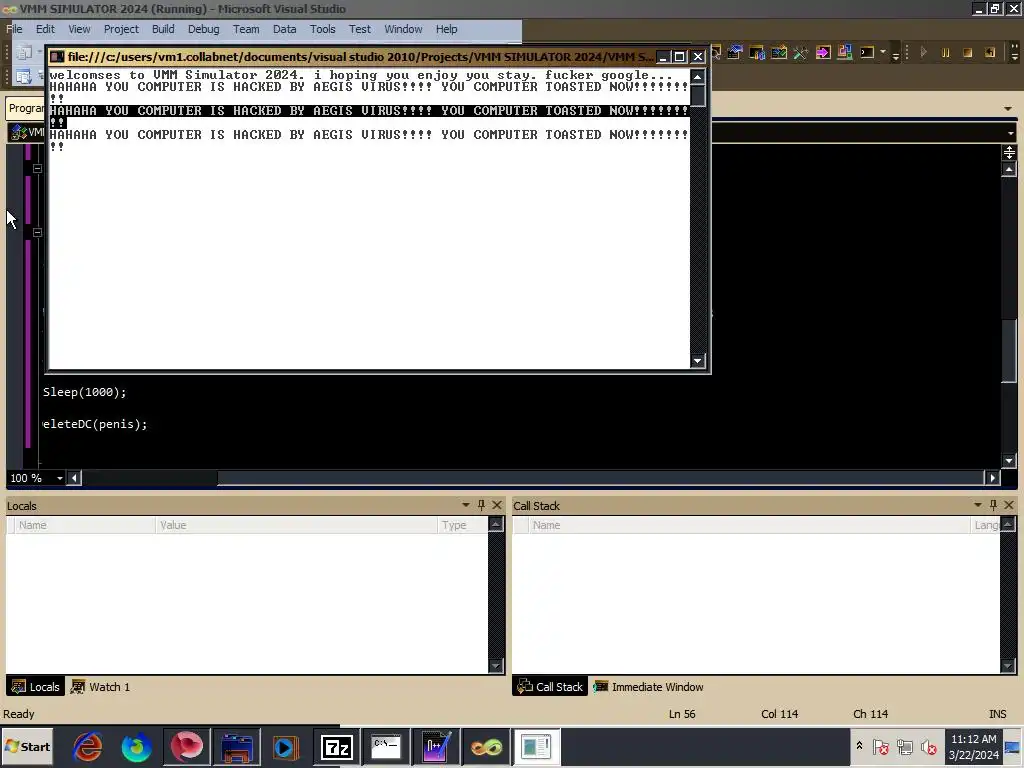Pause debugging with Break All button
The image size is (1024, 768).
[x=945, y=53]
